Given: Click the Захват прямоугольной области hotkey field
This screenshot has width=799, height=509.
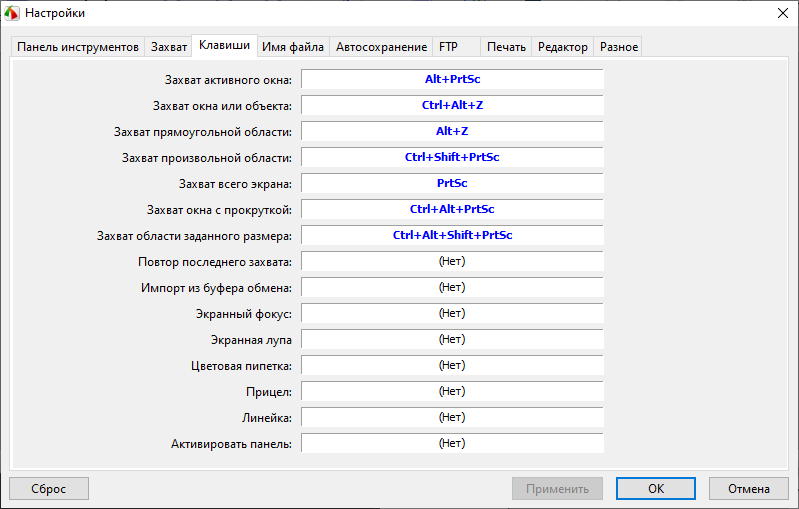Looking at the screenshot, I should pyautogui.click(x=452, y=131).
